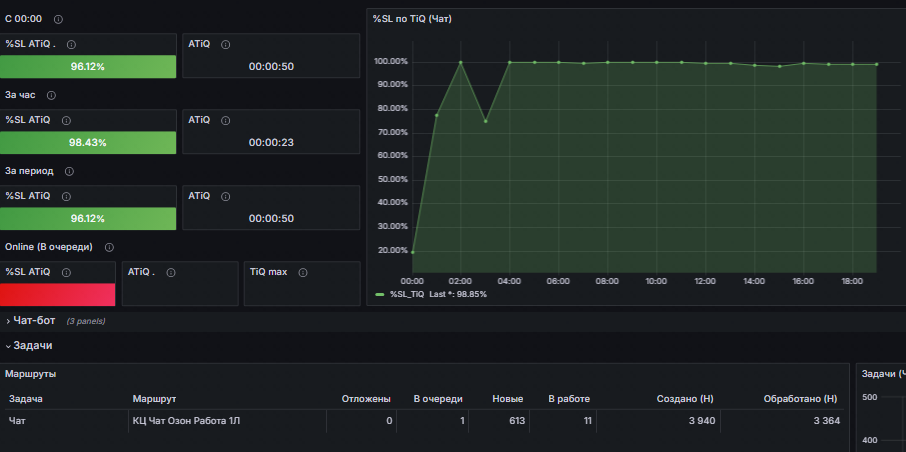906x452 pixels.
Task: Click the '(3 panels)' label beside Чат-бот
Action: (86, 321)
